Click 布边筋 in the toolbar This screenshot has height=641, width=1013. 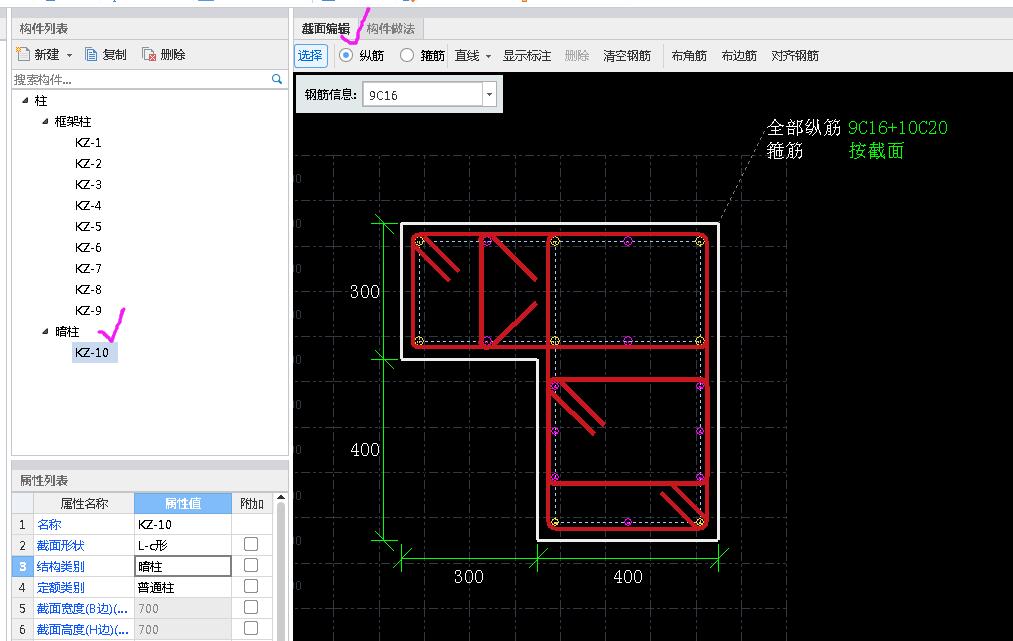pyautogui.click(x=738, y=56)
